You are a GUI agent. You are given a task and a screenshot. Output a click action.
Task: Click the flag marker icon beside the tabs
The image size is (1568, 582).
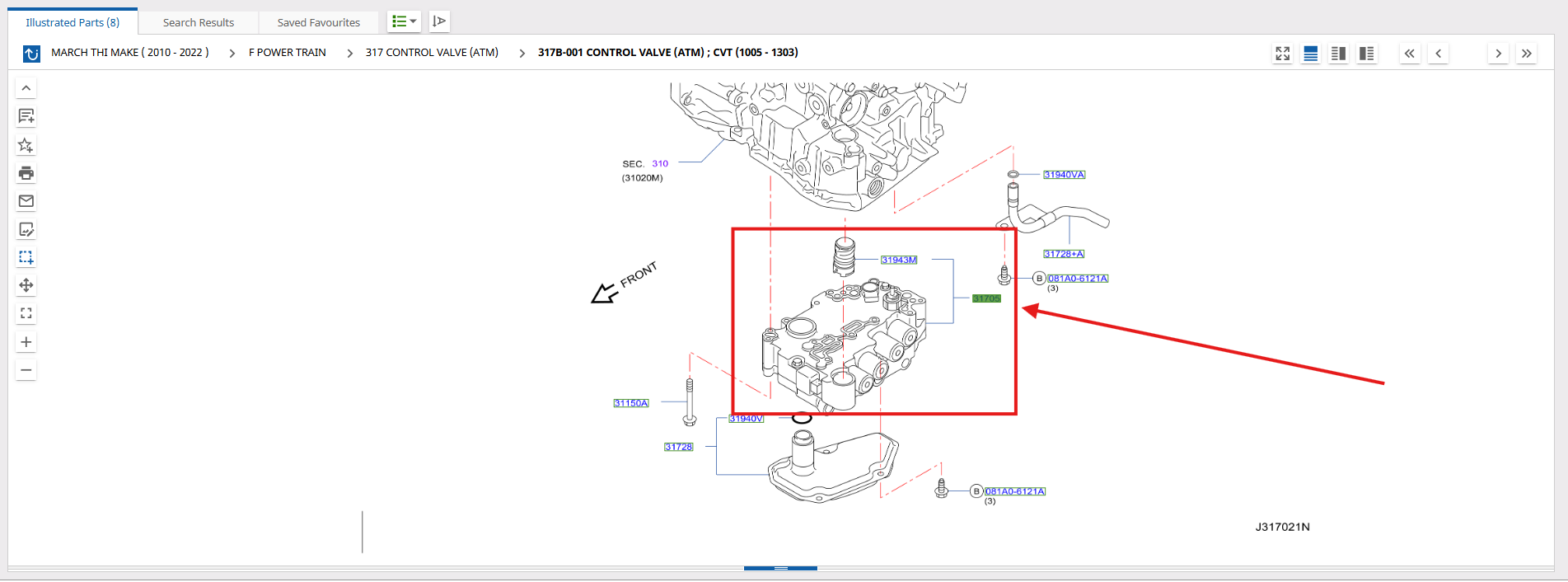(x=439, y=21)
